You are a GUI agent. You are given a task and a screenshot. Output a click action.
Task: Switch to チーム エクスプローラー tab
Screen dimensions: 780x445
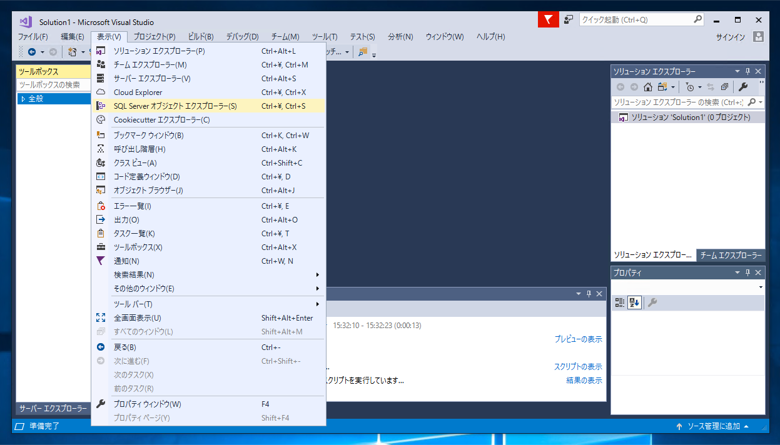tap(730, 255)
